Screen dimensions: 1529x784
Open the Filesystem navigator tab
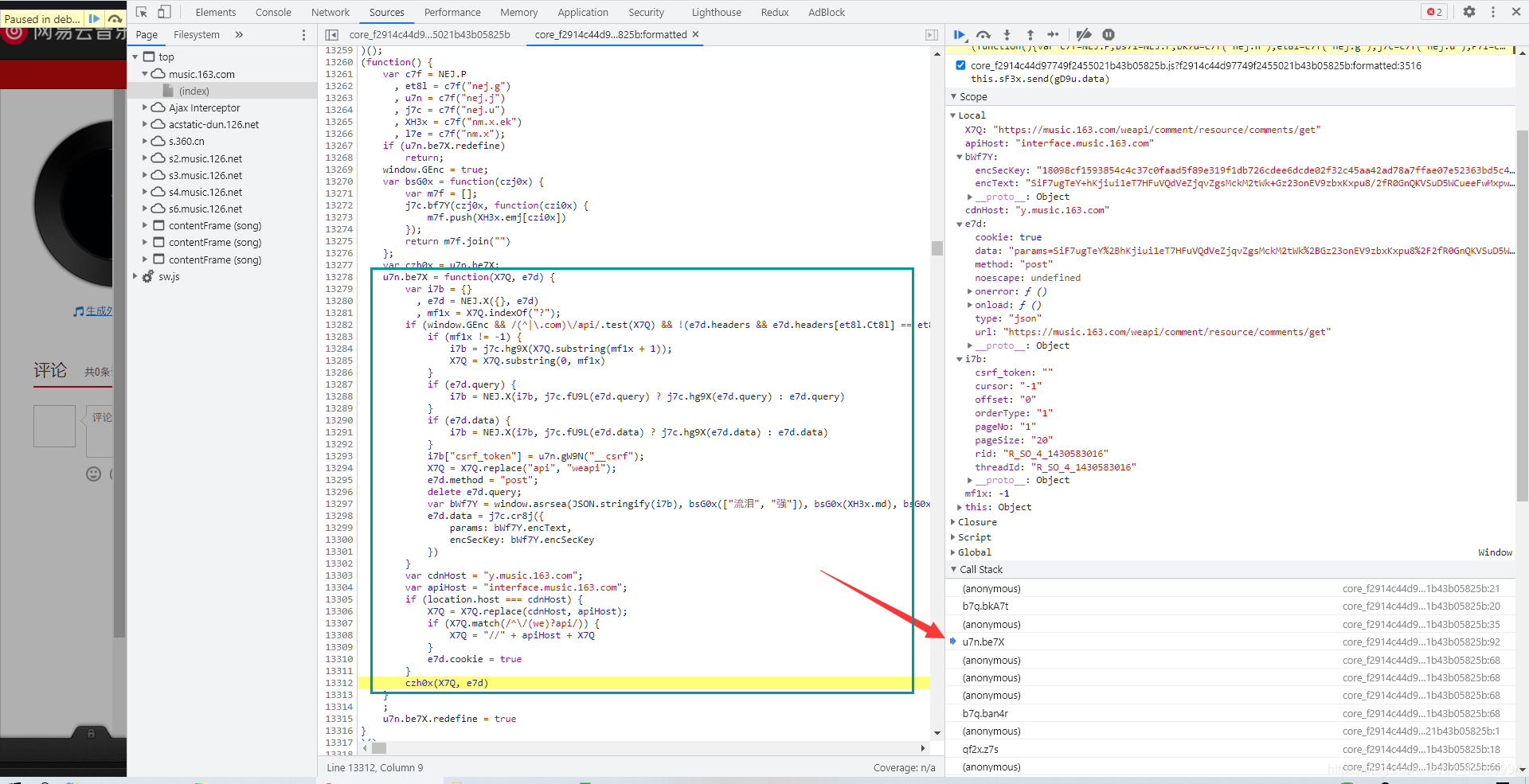pyautogui.click(x=196, y=35)
